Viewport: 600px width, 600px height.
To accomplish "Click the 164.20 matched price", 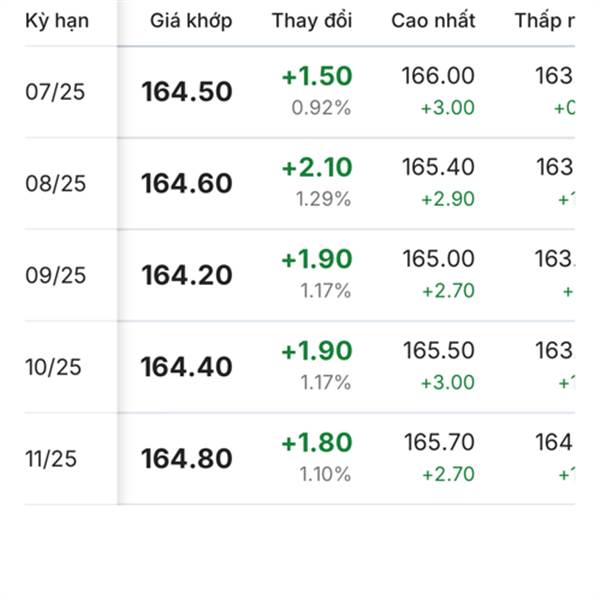I will point(187,275).
